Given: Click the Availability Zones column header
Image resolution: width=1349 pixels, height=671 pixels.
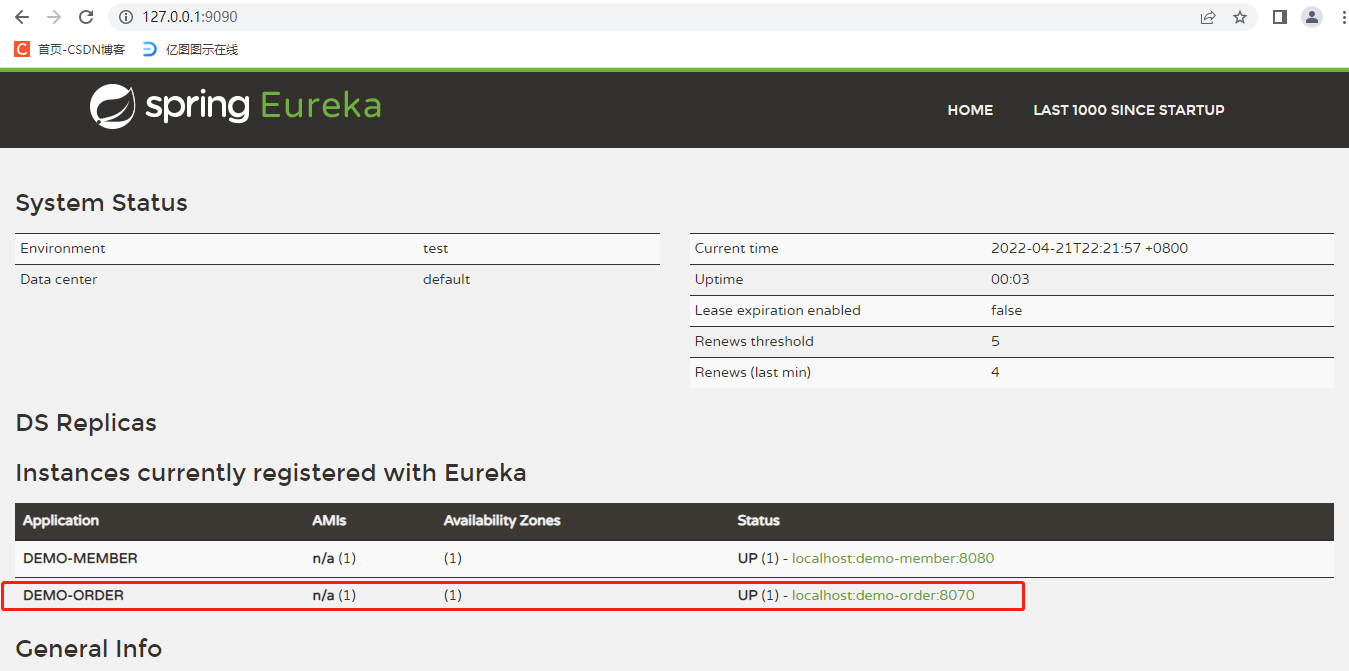Looking at the screenshot, I should [502, 521].
